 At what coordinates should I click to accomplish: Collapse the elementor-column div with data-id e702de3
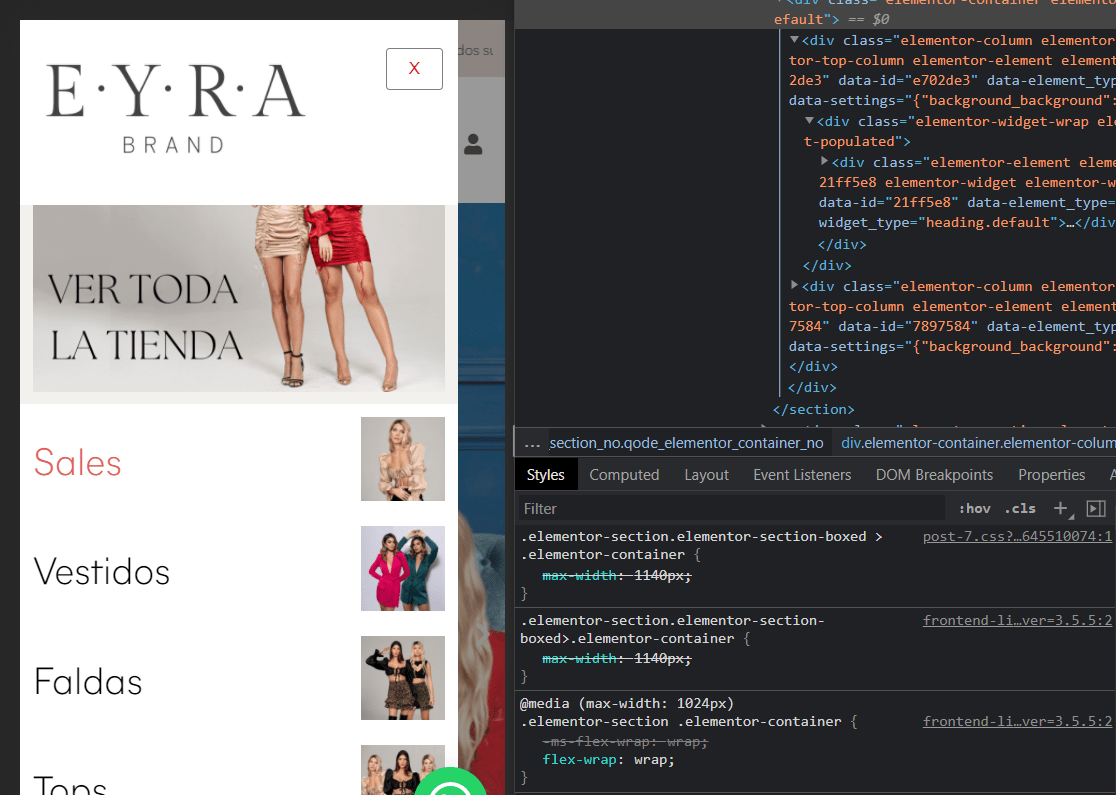[794, 40]
